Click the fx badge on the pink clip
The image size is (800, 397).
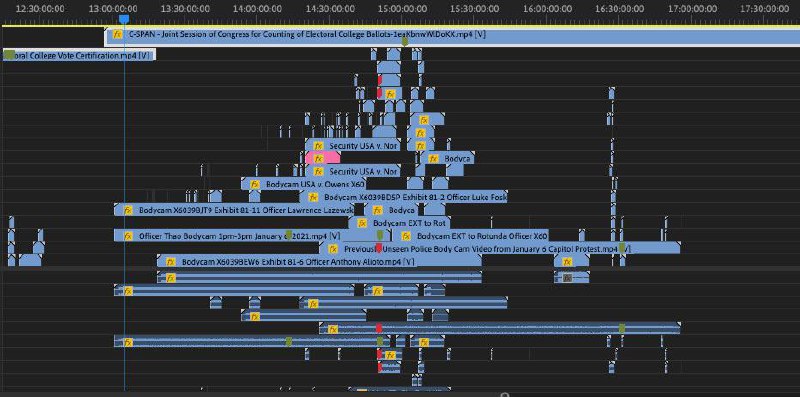tap(318, 158)
